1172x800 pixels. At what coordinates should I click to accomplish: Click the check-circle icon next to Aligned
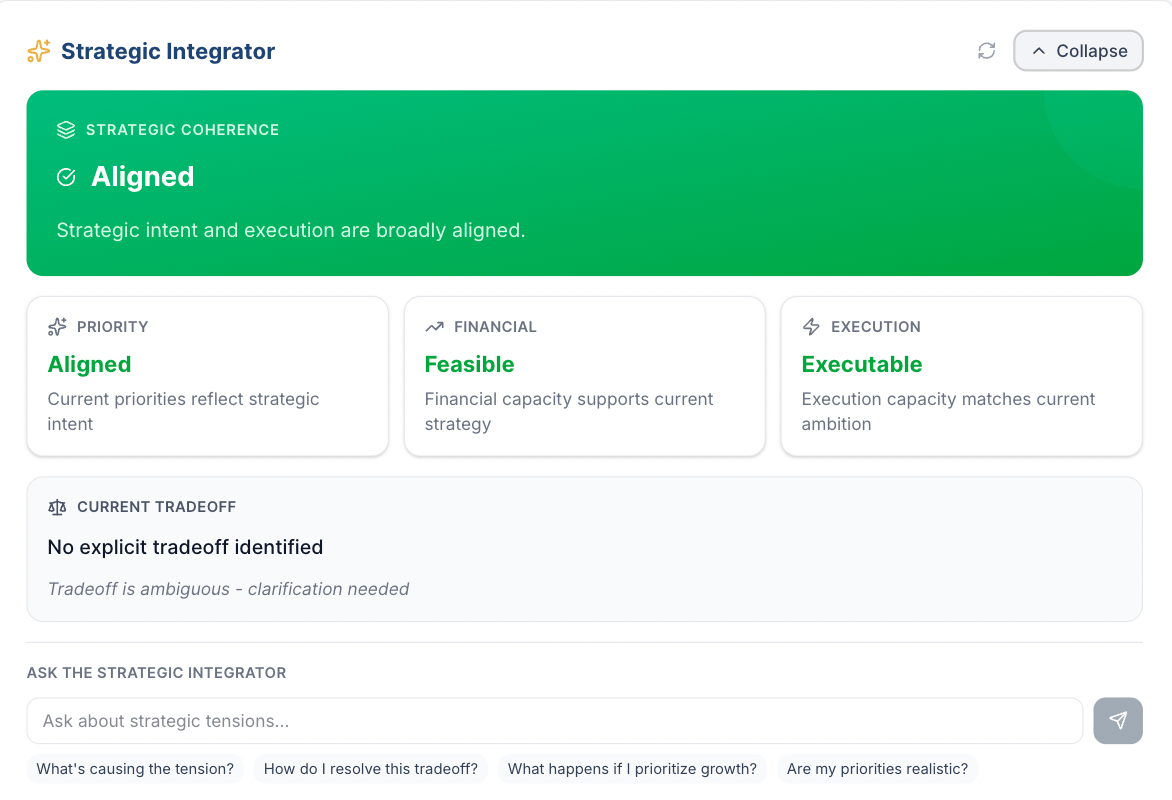click(x=65, y=176)
